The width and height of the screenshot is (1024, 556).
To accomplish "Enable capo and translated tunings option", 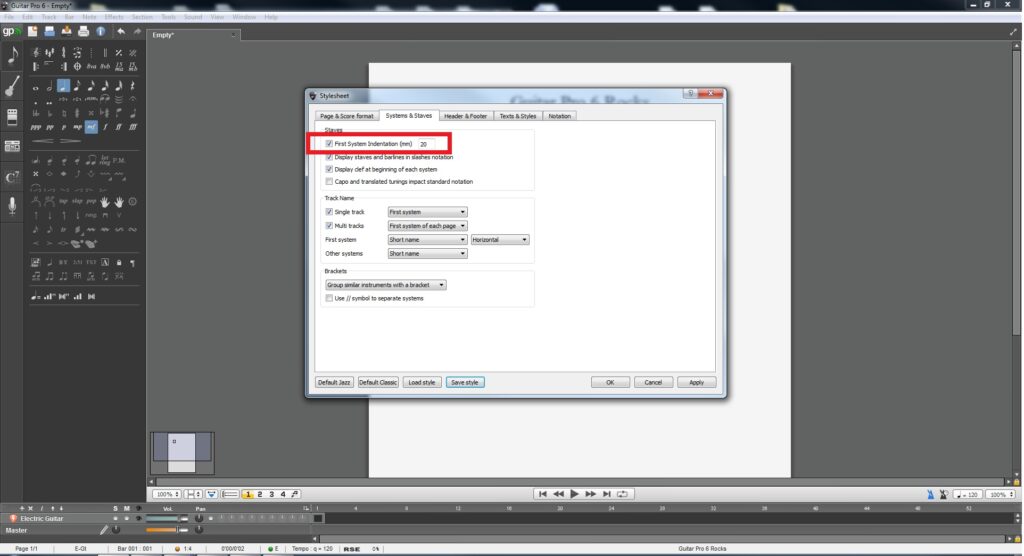I will 329,182.
